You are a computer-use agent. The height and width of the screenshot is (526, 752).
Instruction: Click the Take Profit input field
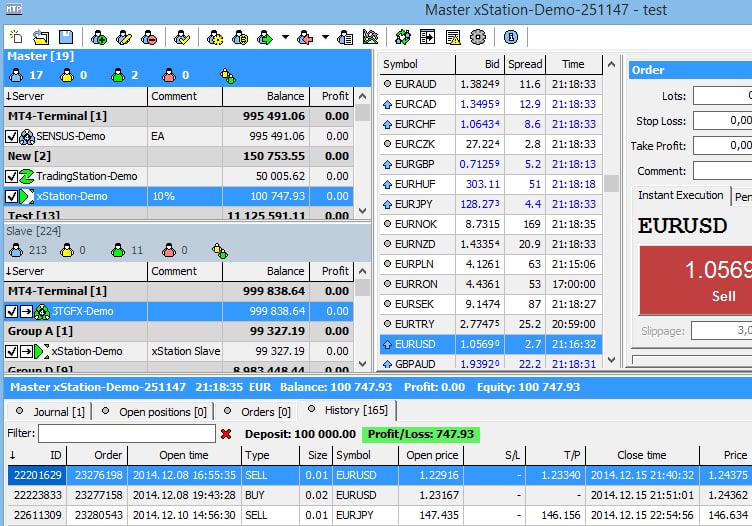[x=722, y=146]
